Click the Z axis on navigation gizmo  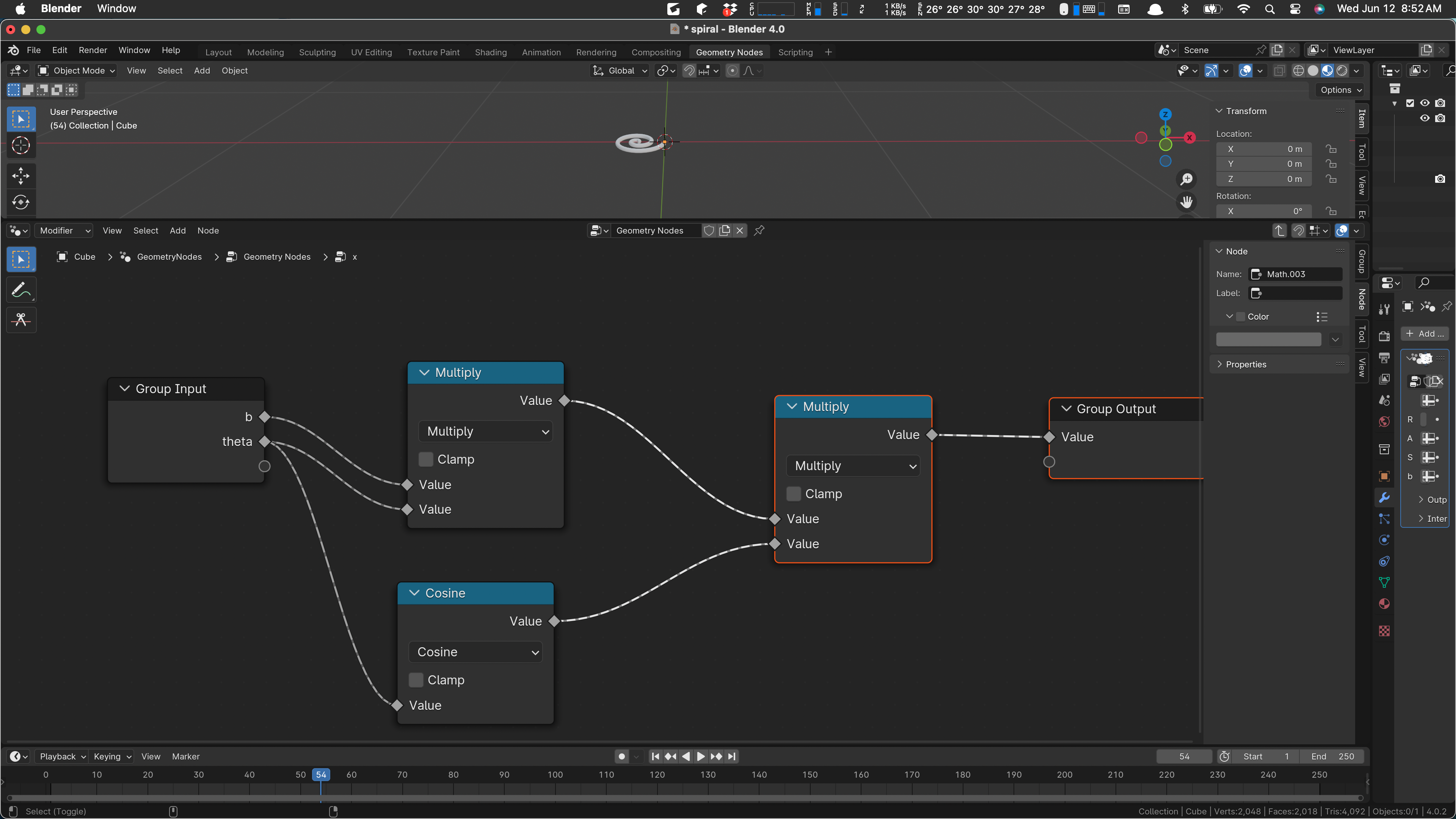1166,114
